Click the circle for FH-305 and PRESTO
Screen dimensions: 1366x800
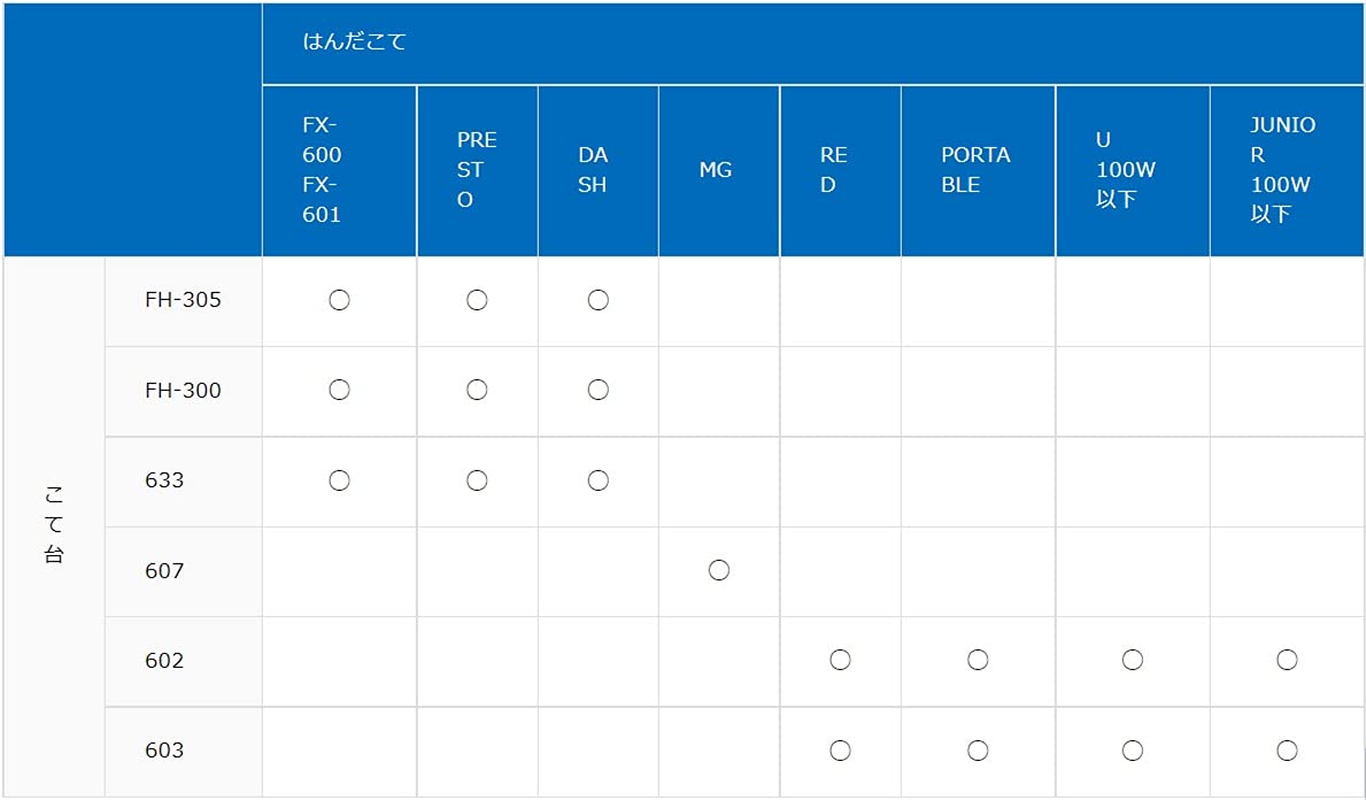477,300
